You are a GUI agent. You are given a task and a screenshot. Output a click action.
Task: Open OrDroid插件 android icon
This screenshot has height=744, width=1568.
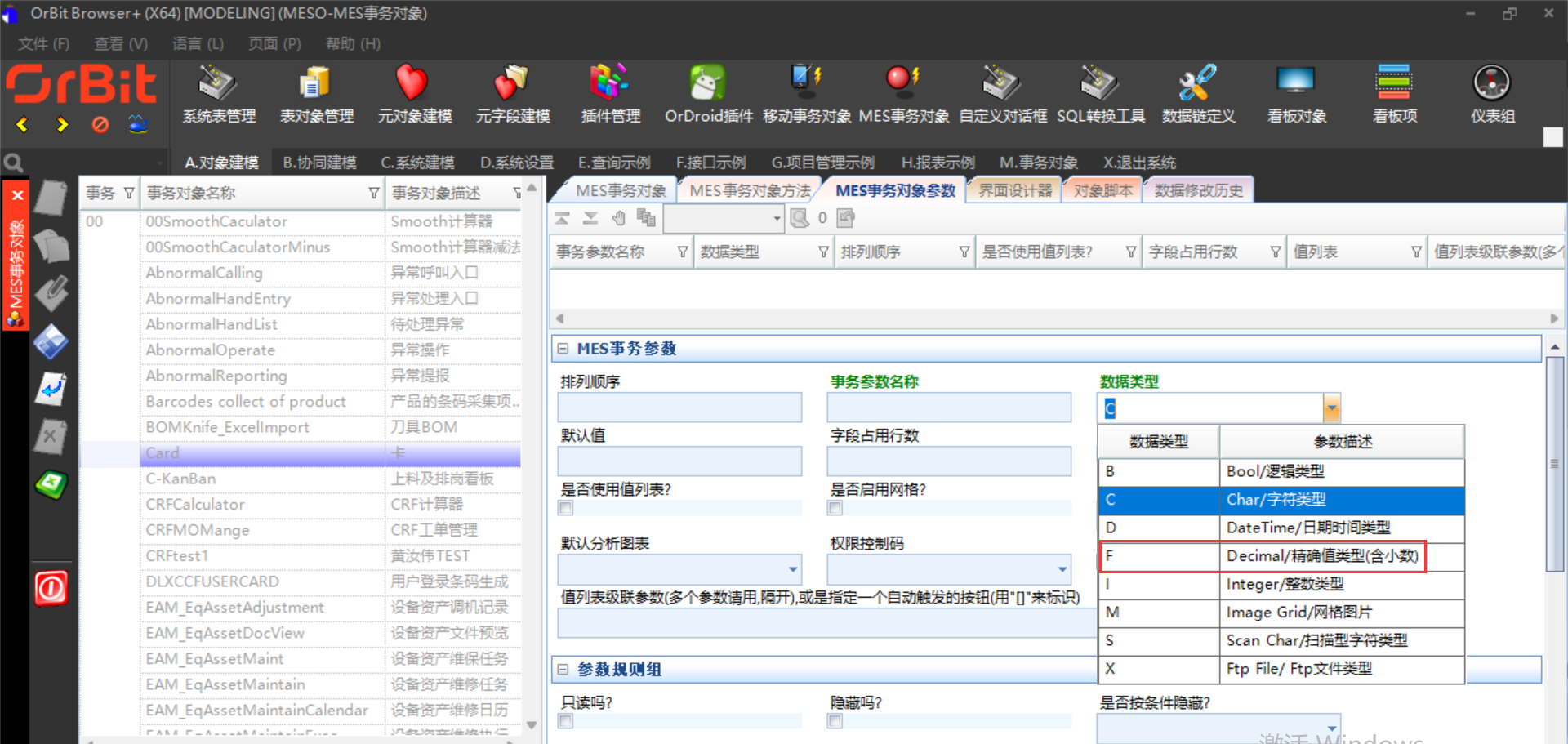pyautogui.click(x=707, y=83)
